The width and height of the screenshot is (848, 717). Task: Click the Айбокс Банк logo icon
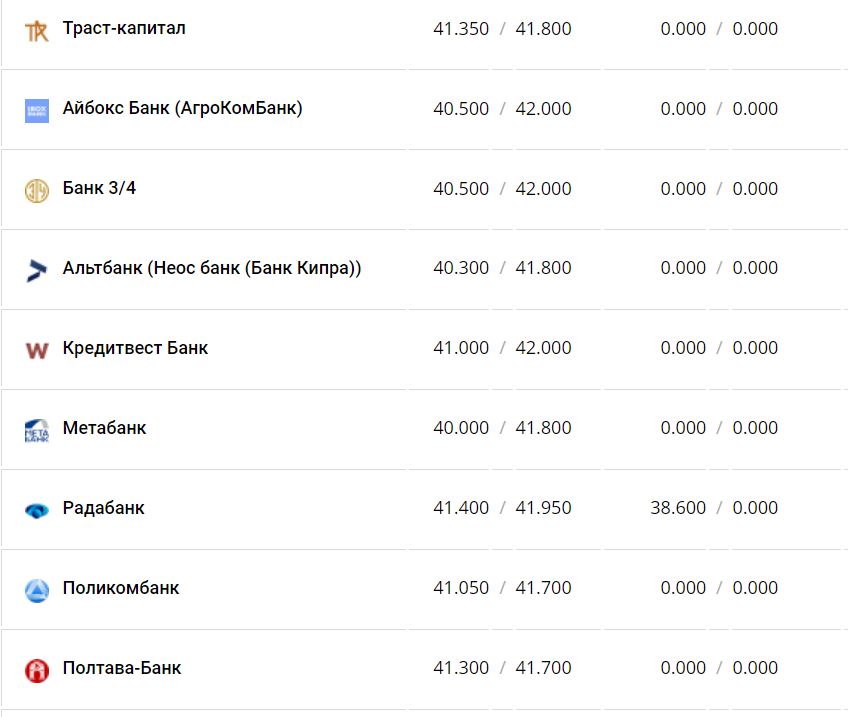pyautogui.click(x=37, y=111)
